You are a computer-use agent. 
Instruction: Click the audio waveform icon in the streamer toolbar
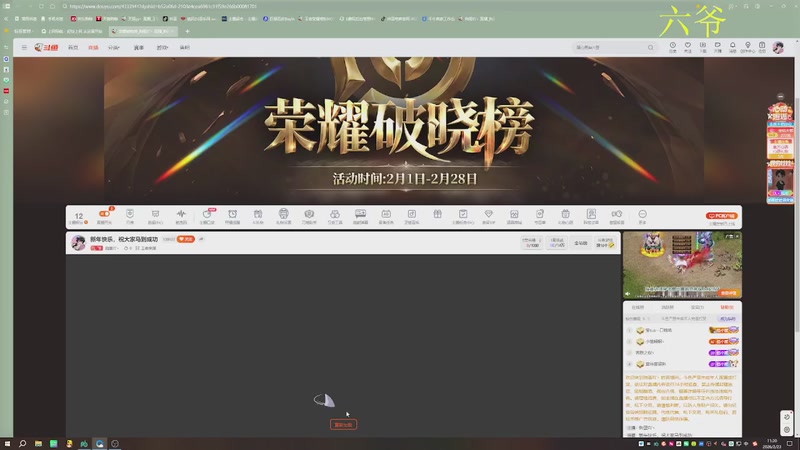click(181, 216)
